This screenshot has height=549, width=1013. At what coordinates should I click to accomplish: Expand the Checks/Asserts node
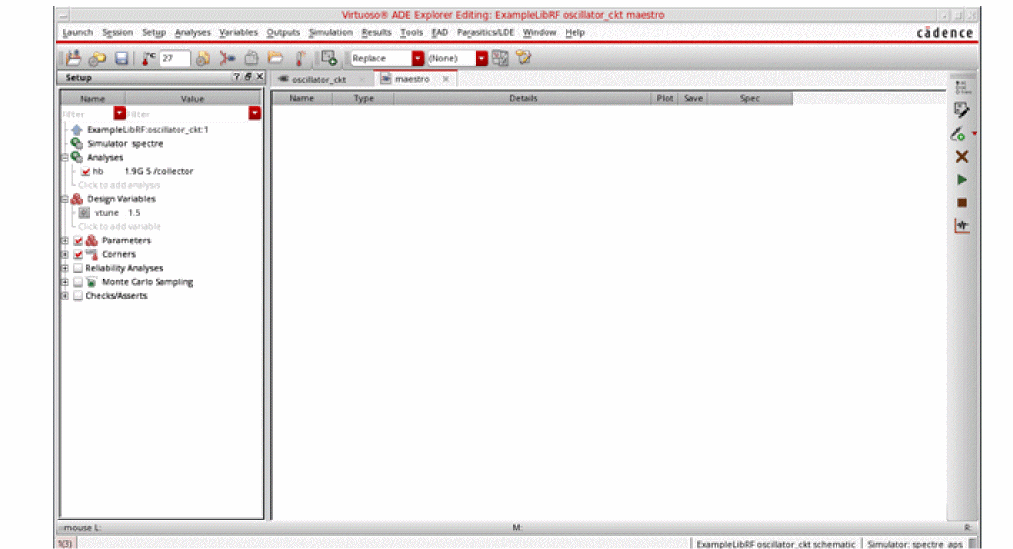click(x=65, y=296)
